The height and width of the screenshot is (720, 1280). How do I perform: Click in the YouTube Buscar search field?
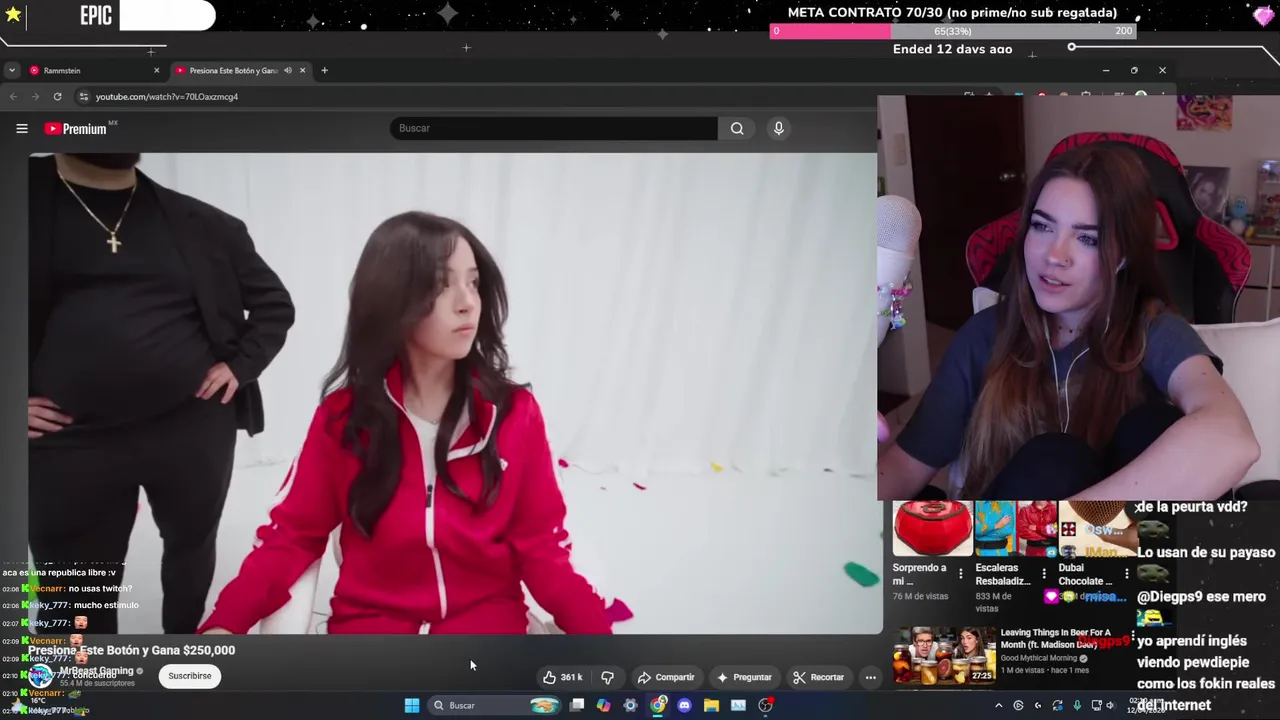click(553, 128)
